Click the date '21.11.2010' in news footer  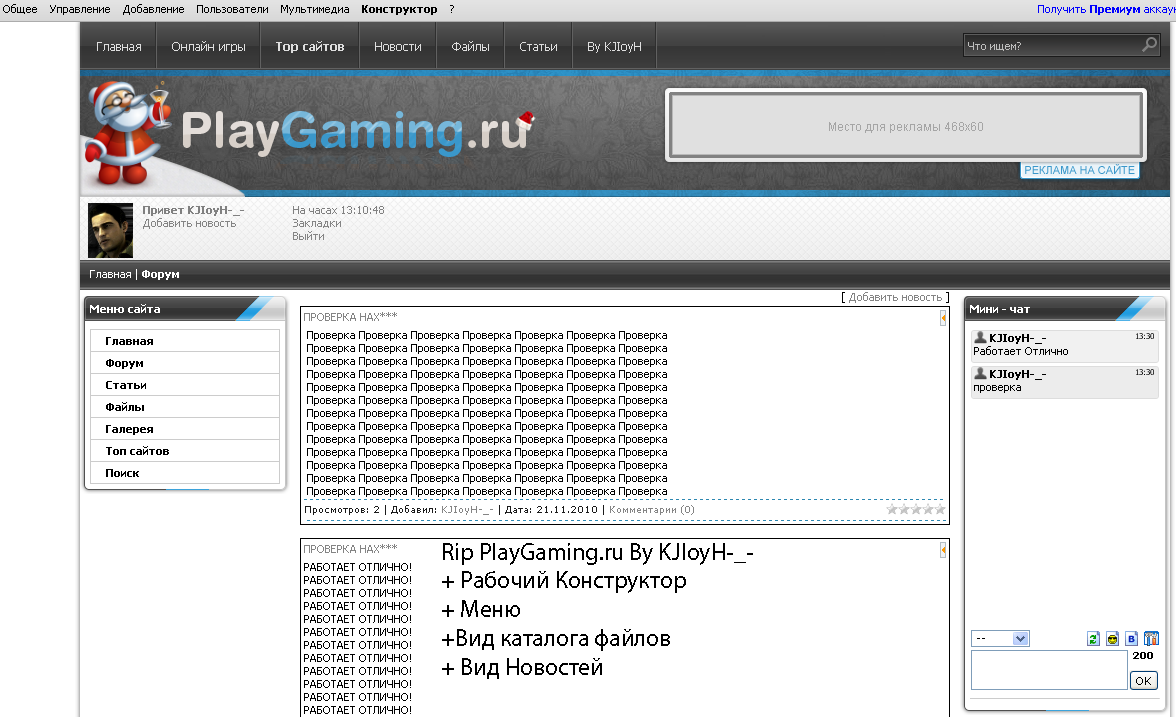point(567,509)
